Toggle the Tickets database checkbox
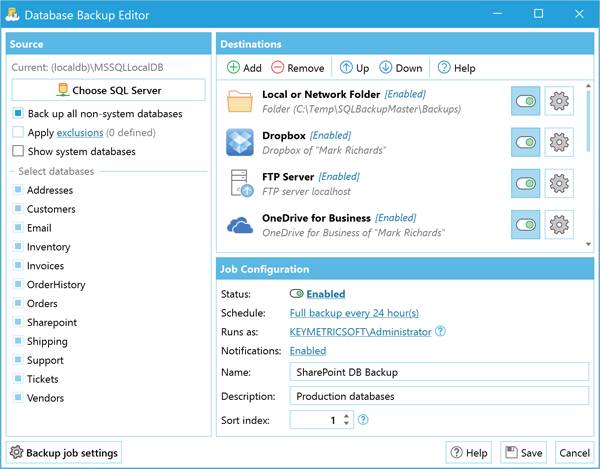 18,378
